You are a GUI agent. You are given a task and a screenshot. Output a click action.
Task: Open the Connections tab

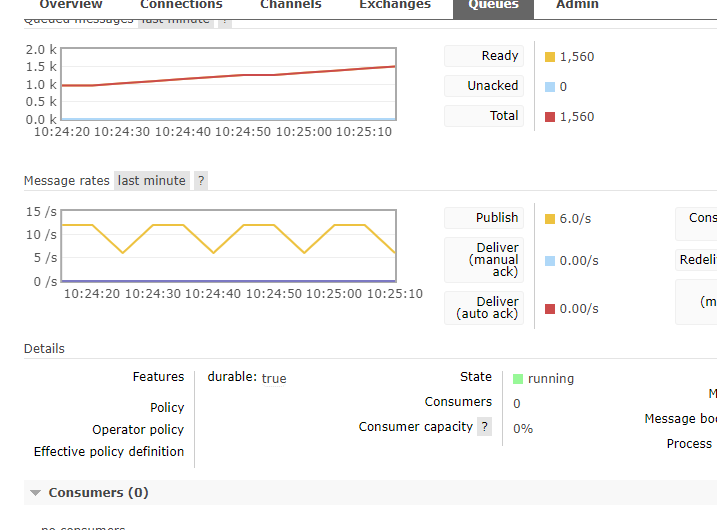[181, 5]
